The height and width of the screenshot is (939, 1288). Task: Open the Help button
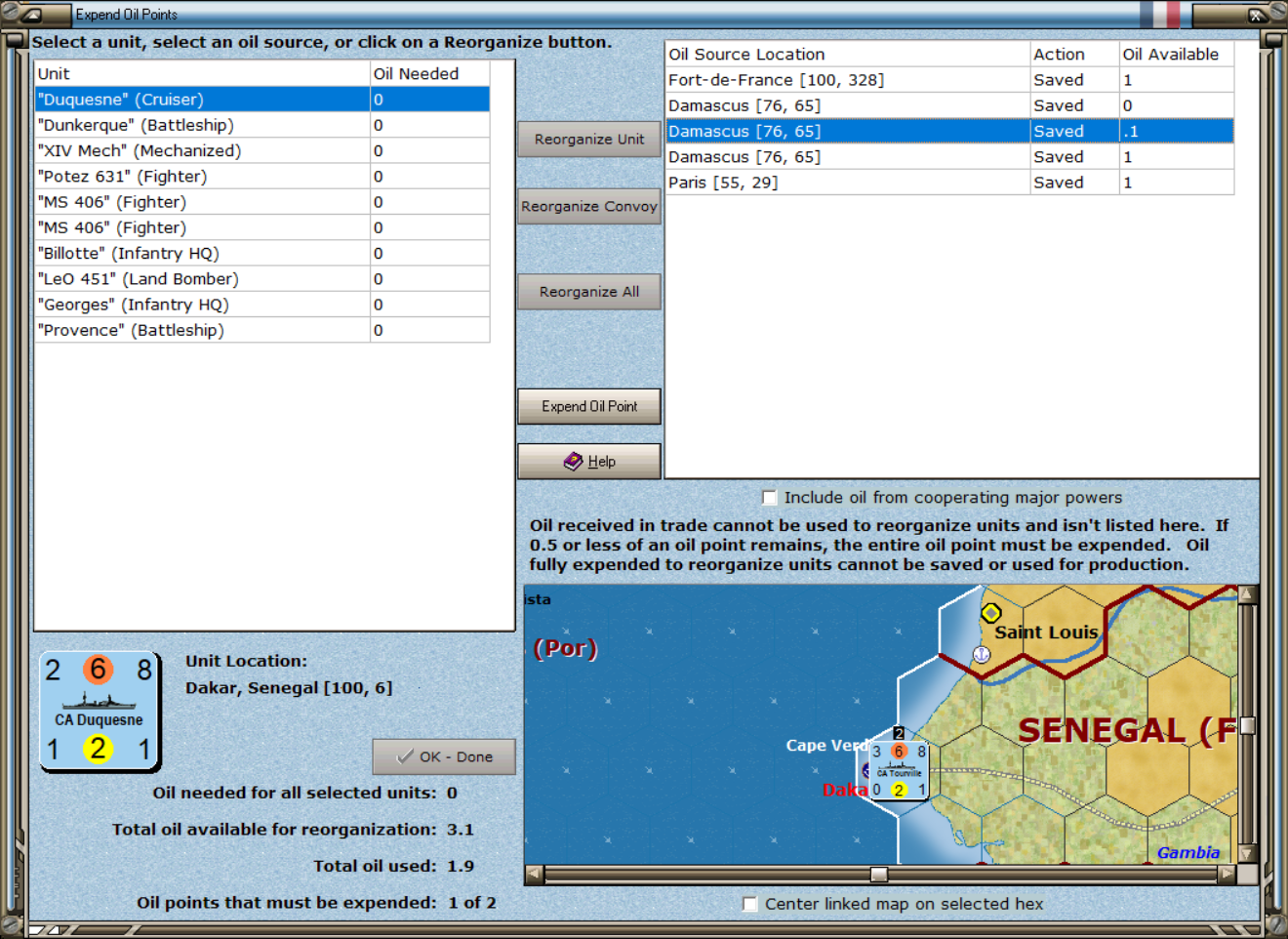click(589, 461)
